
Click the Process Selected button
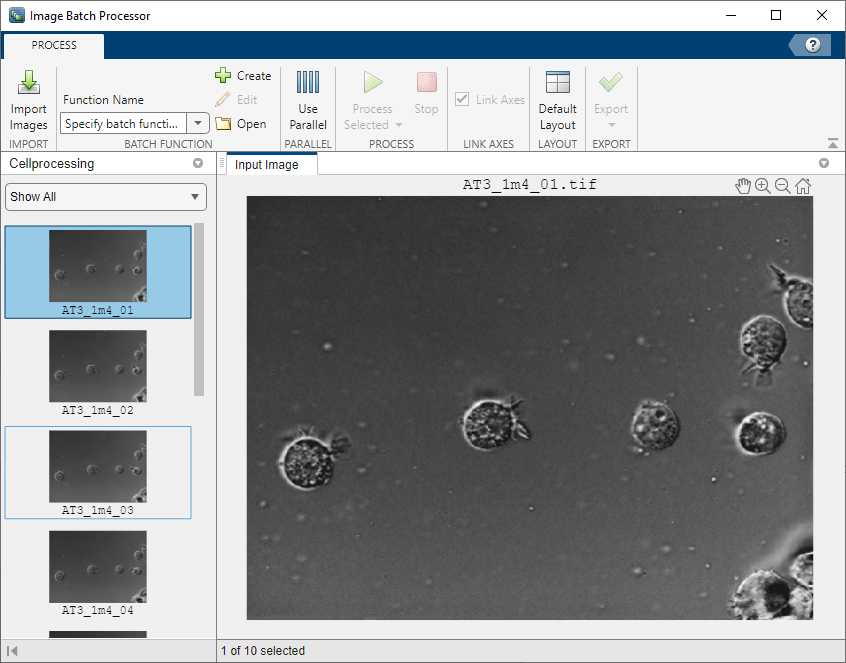click(x=373, y=100)
